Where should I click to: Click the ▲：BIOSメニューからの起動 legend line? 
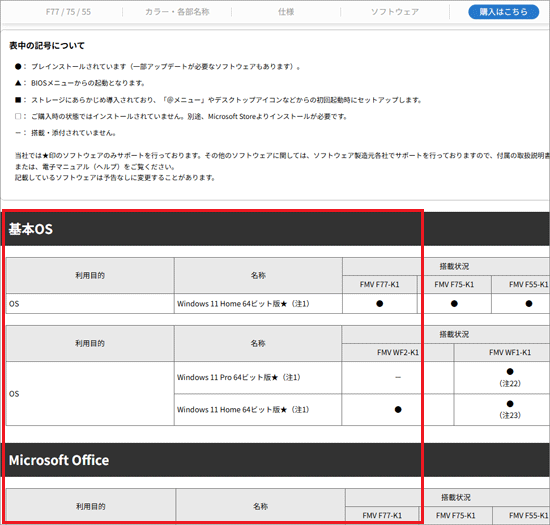[x=80, y=83]
